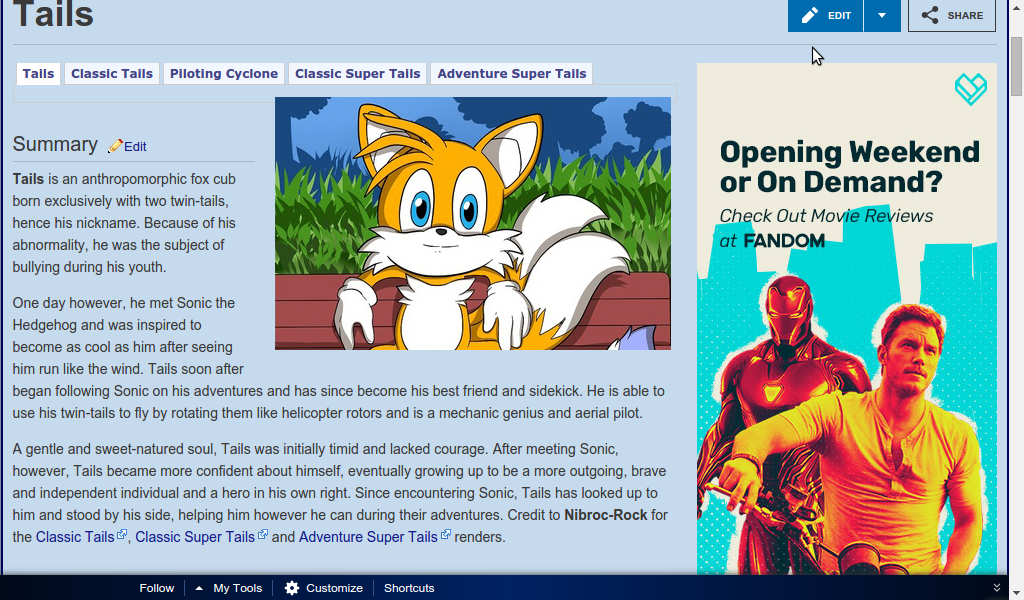Image resolution: width=1024 pixels, height=600 pixels.
Task: Click external link icon after Classic Super Tails
Action: [x=263, y=536]
